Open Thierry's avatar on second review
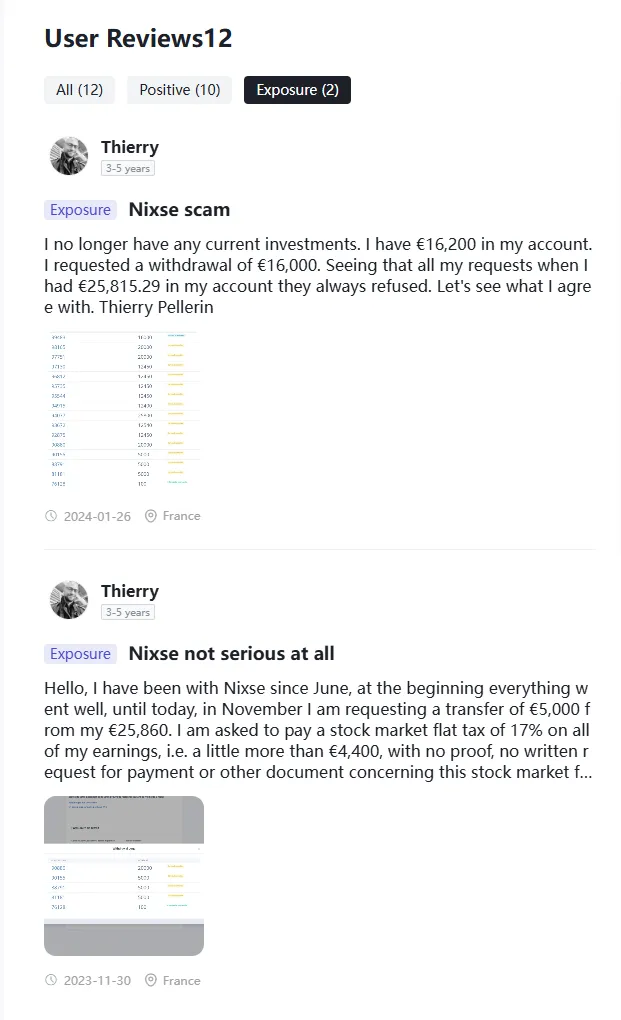Viewport: 621px width, 1020px height. [x=69, y=600]
